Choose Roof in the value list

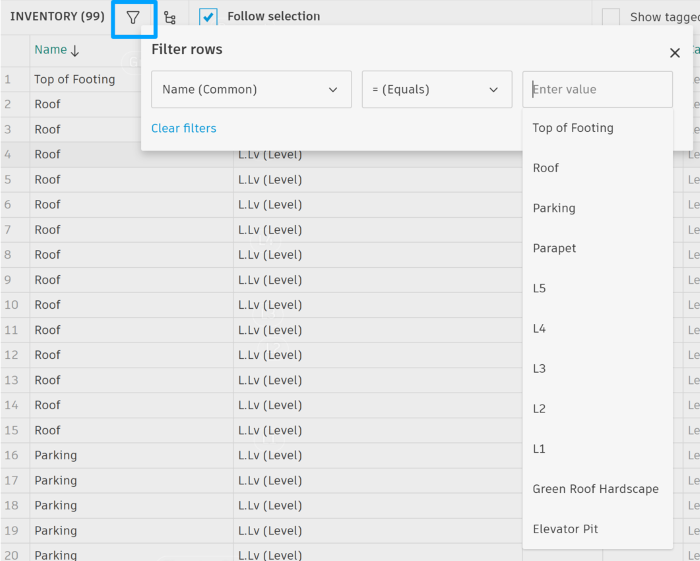click(546, 168)
